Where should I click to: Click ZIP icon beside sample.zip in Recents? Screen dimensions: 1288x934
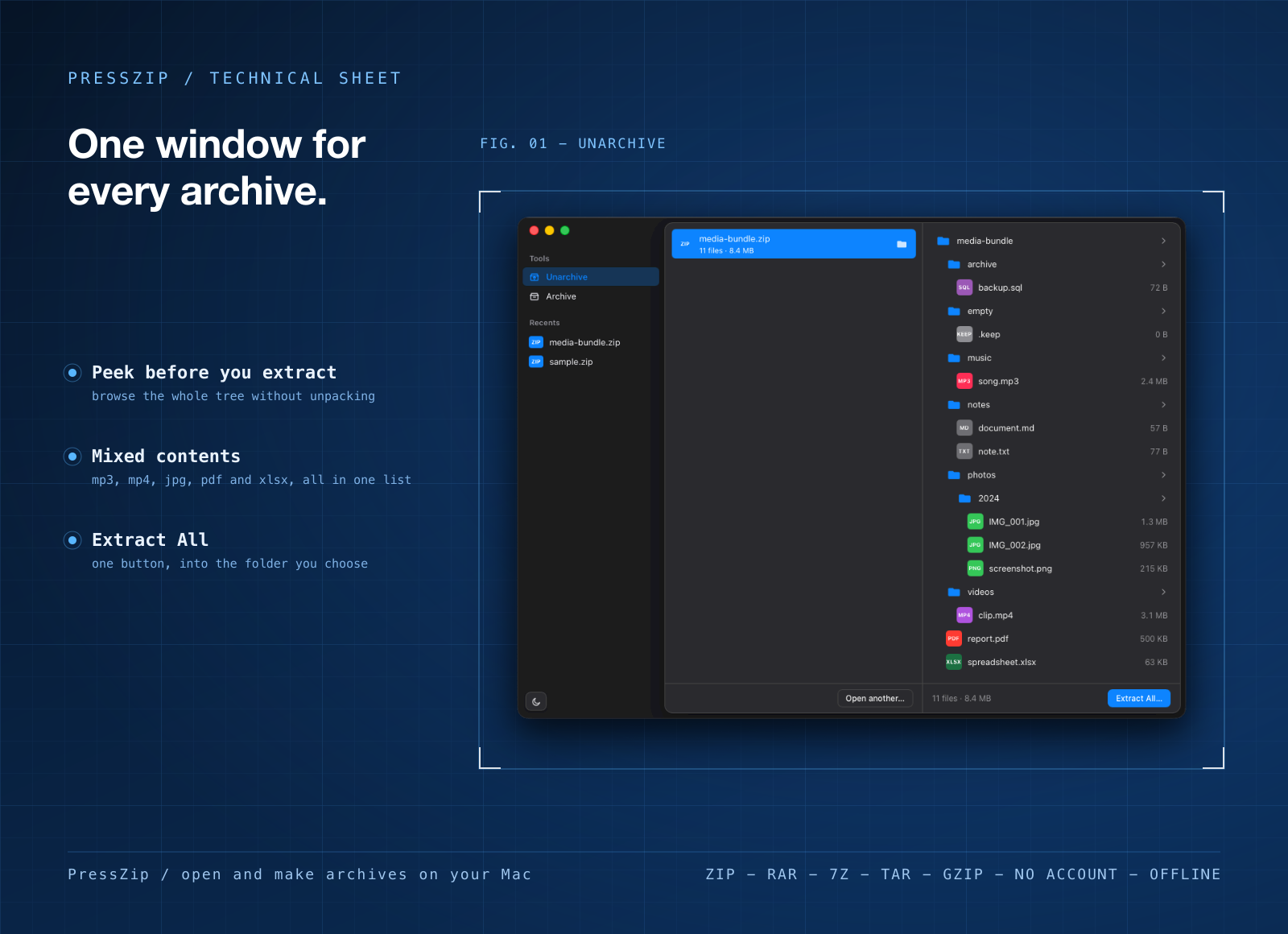(536, 362)
